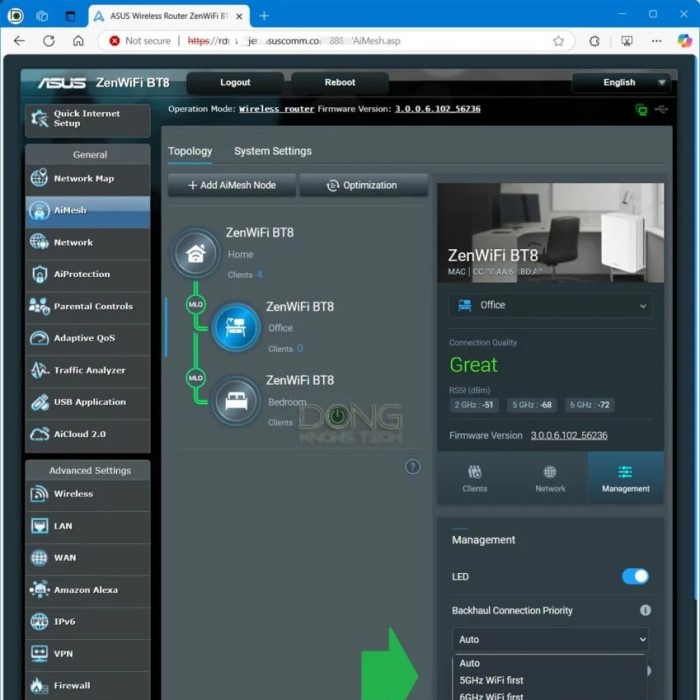Click Backhaul Connection Priority info icon

coord(645,610)
